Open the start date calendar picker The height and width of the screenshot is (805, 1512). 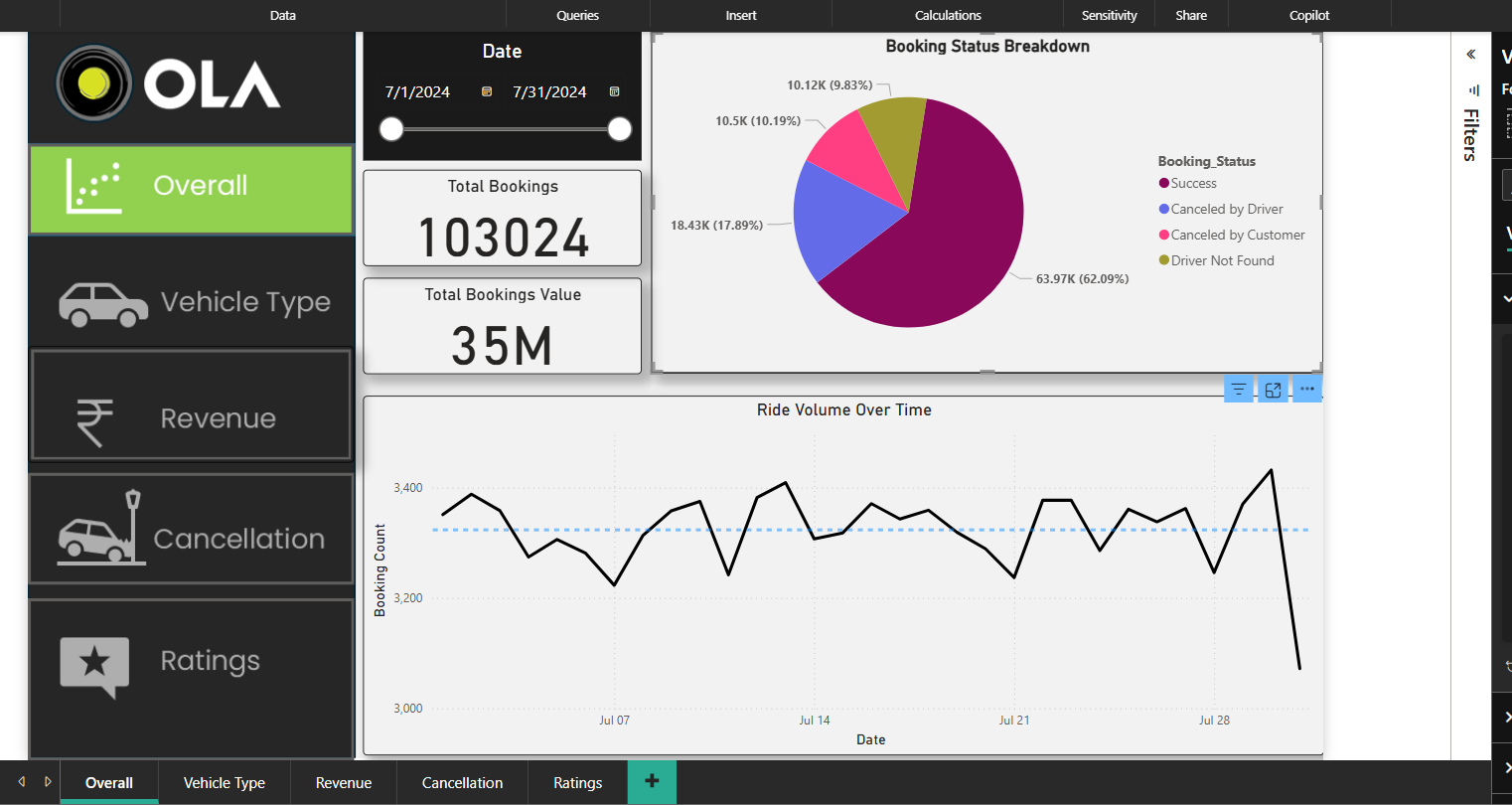(x=487, y=91)
